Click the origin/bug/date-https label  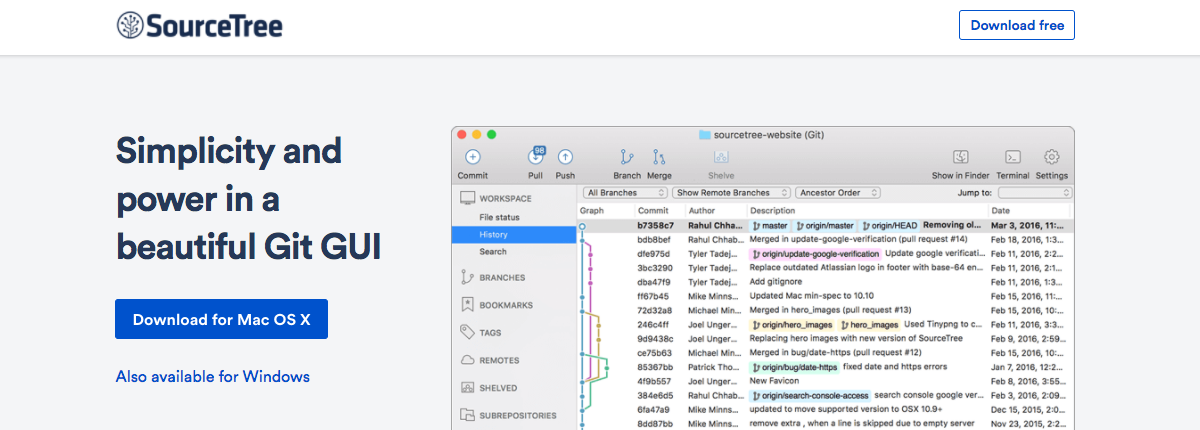coord(795,367)
